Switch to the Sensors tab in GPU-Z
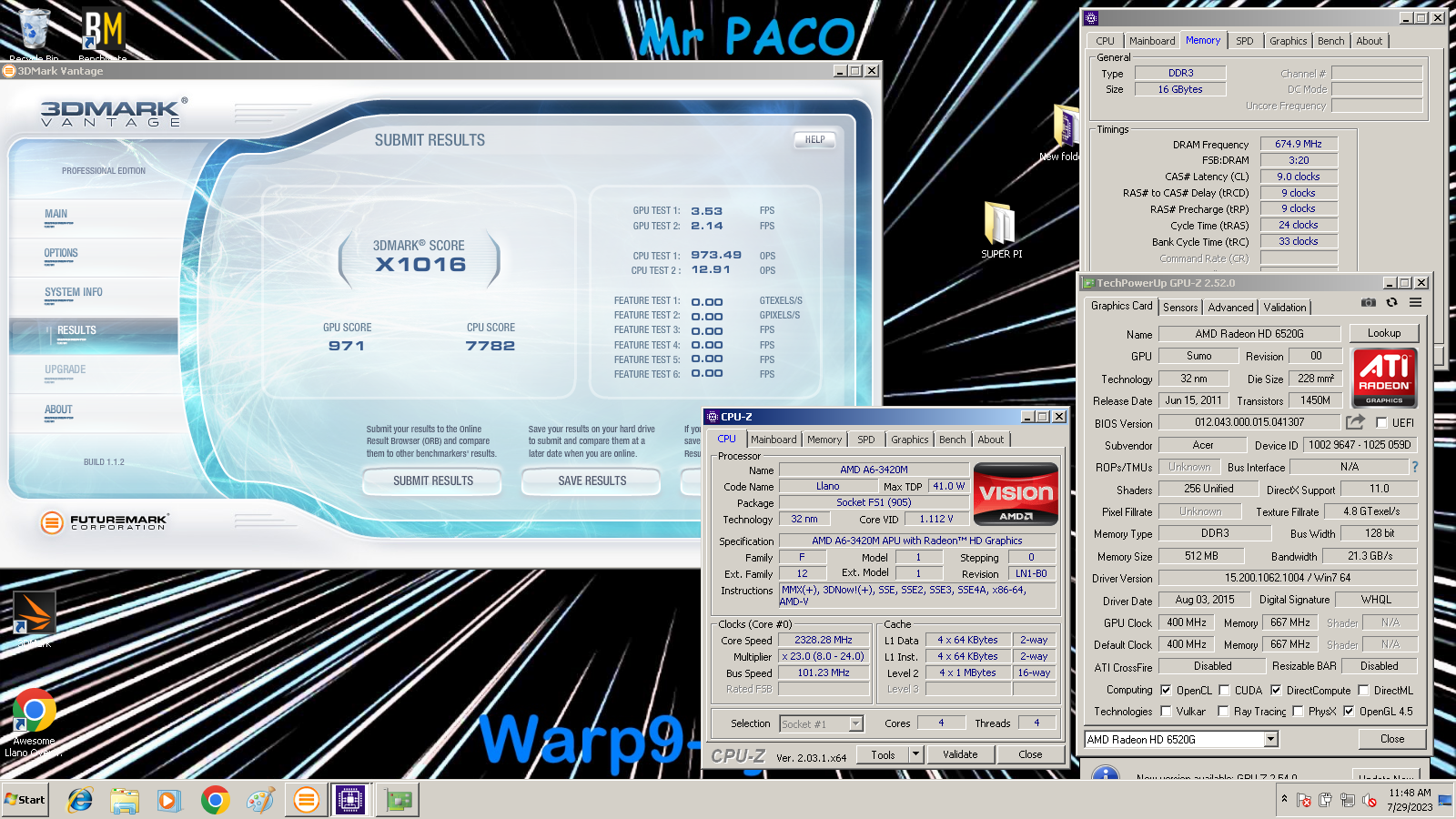Screen dimensions: 1456x819 click(1180, 308)
